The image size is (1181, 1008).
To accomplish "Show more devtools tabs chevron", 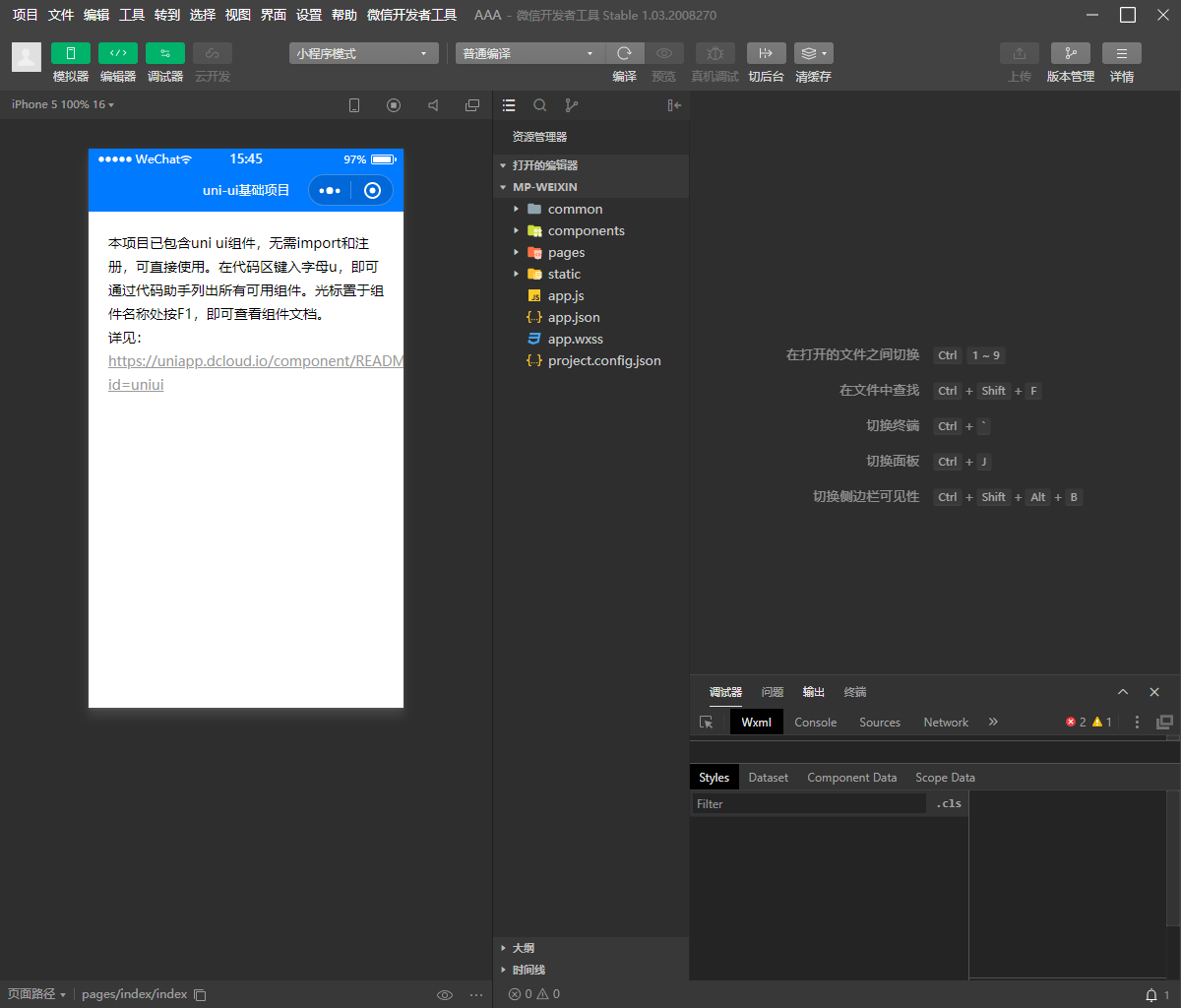I will click(993, 722).
